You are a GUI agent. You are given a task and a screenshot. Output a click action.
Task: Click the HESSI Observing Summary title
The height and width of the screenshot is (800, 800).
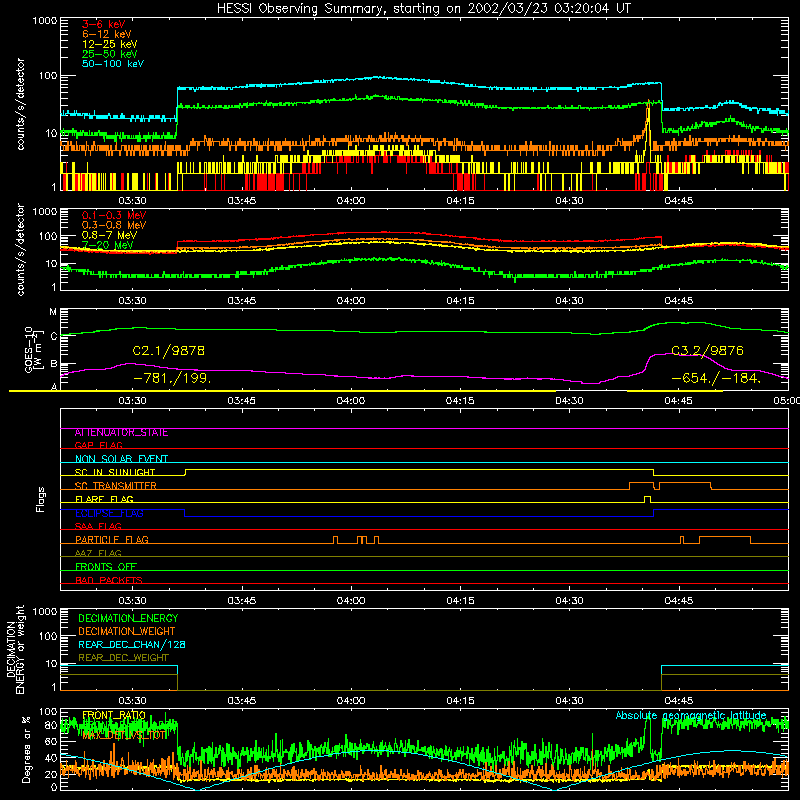pos(423,9)
